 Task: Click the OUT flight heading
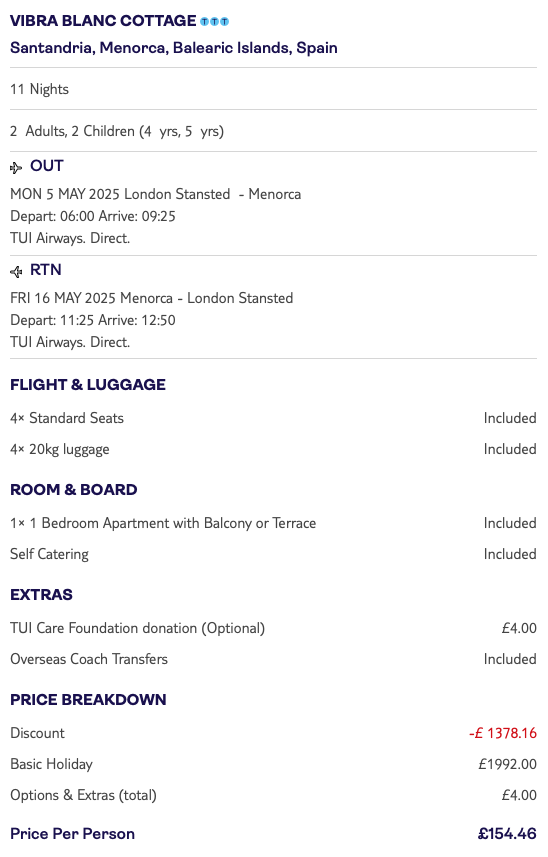(46, 166)
